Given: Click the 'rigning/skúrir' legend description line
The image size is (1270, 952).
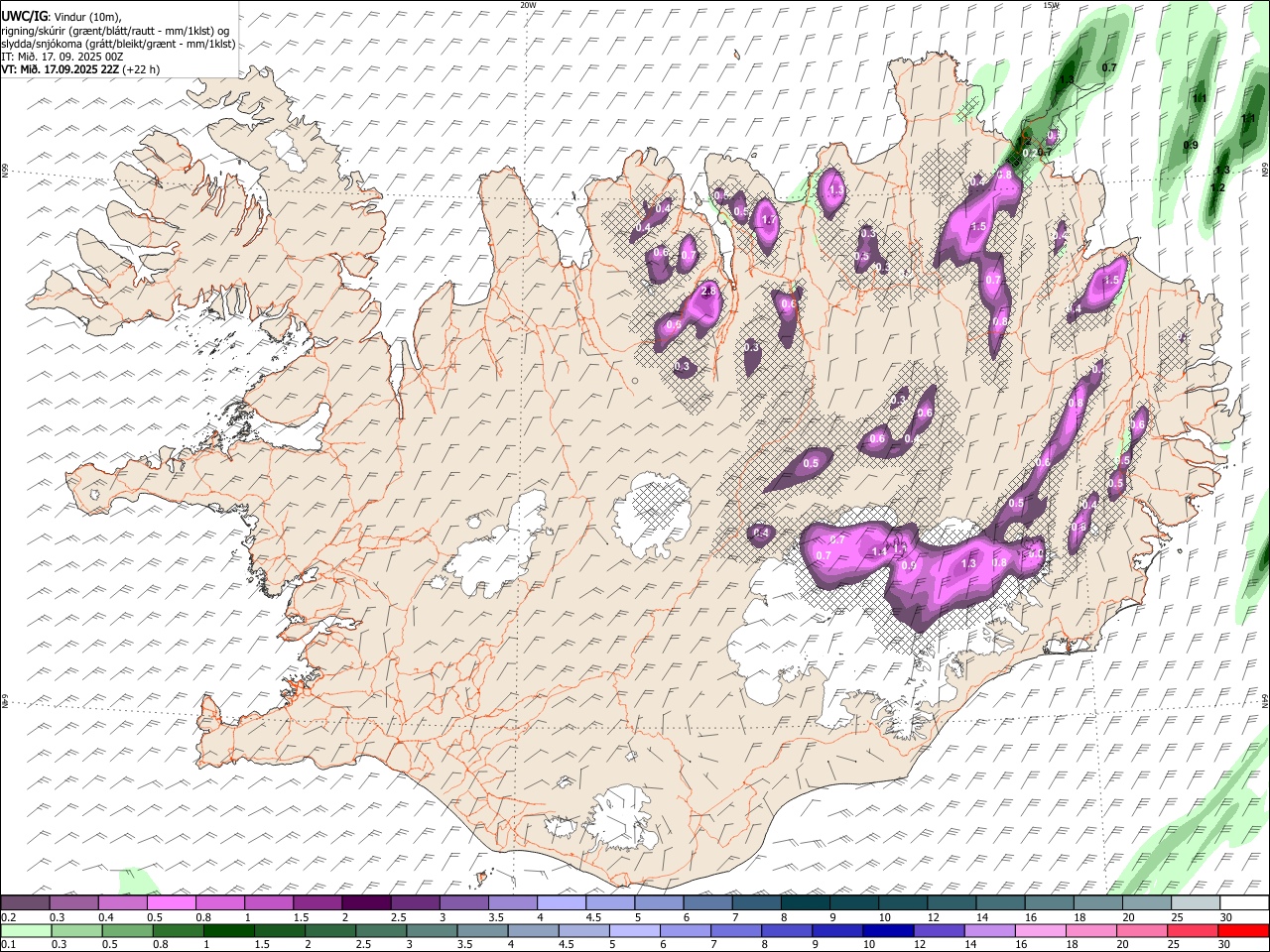Looking at the screenshot, I should tap(116, 31).
